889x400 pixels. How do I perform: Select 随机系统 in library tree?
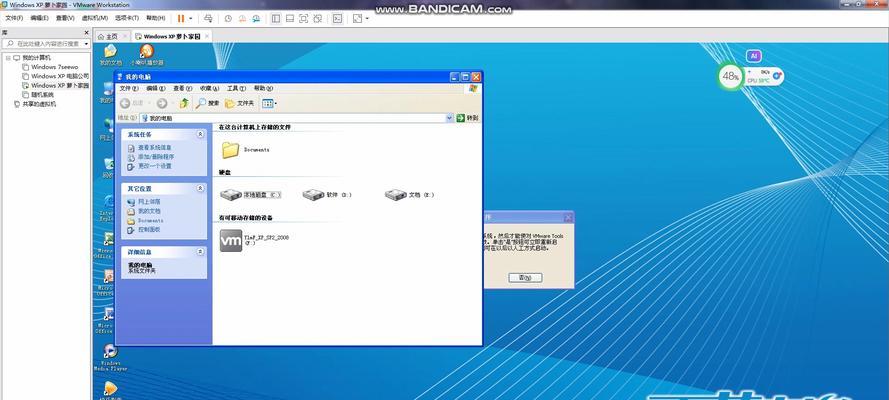37,95
